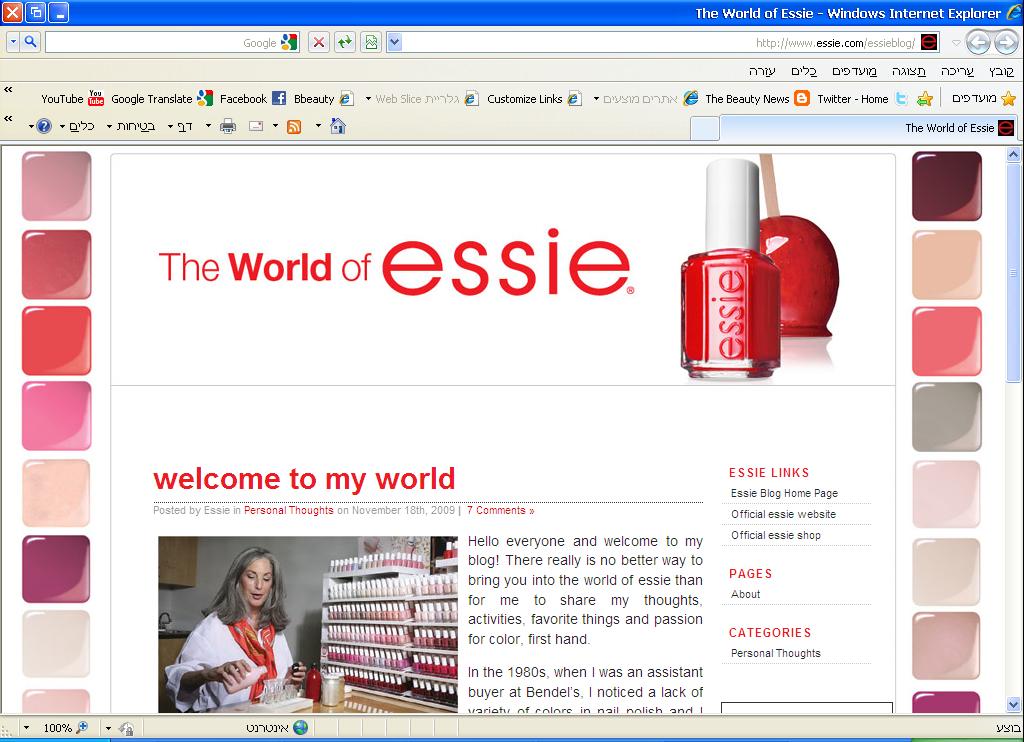
Task: Click the search magnifier icon
Action: click(x=30, y=42)
